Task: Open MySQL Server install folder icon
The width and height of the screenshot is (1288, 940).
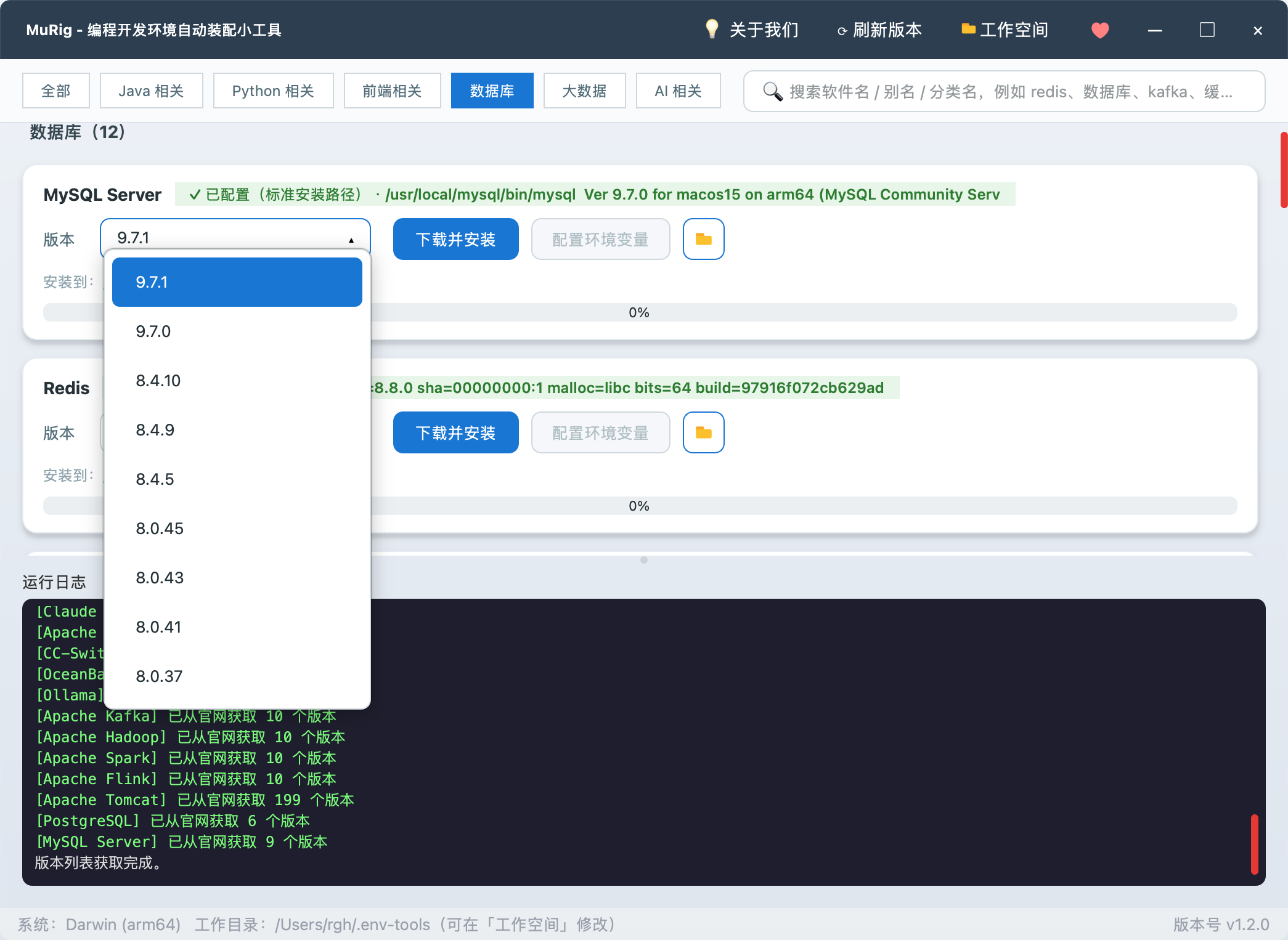Action: [704, 239]
